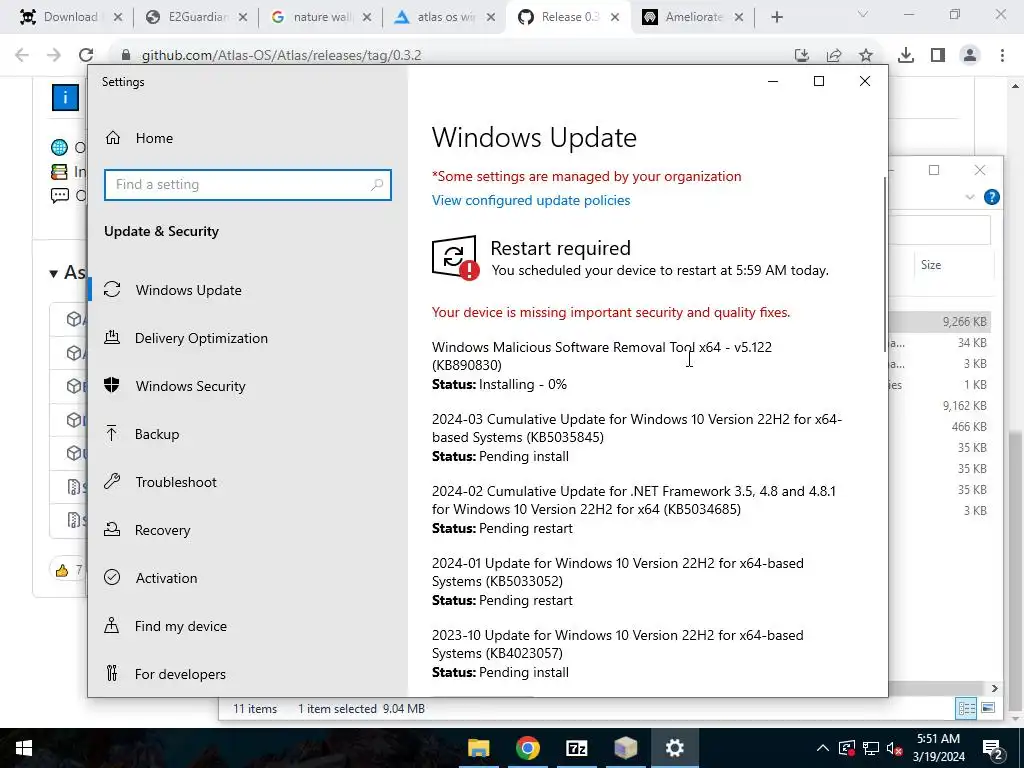Click Chrome's back navigation arrow
The image size is (1024, 768).
click(x=22, y=56)
